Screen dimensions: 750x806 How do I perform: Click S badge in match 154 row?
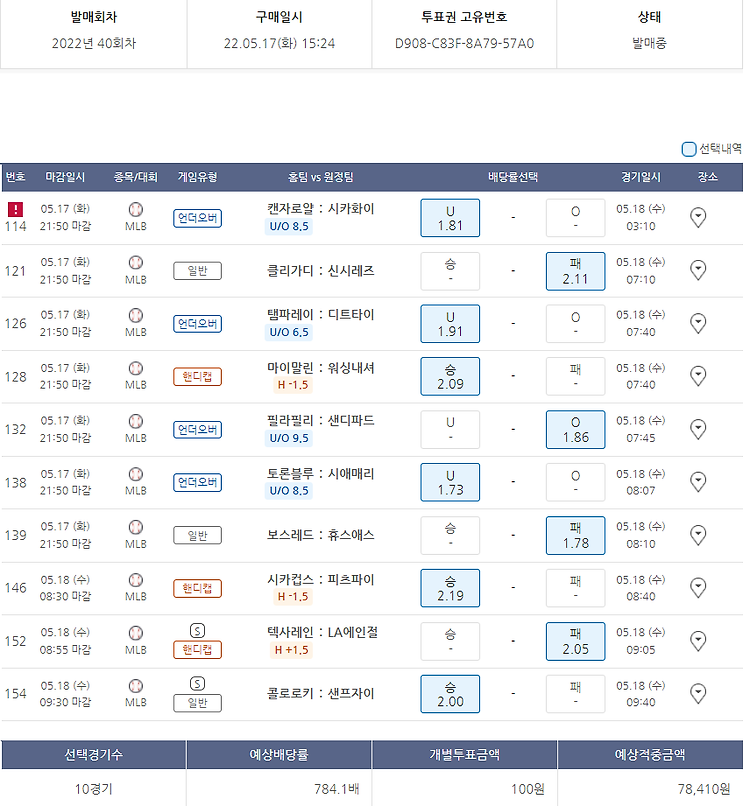click(197, 684)
